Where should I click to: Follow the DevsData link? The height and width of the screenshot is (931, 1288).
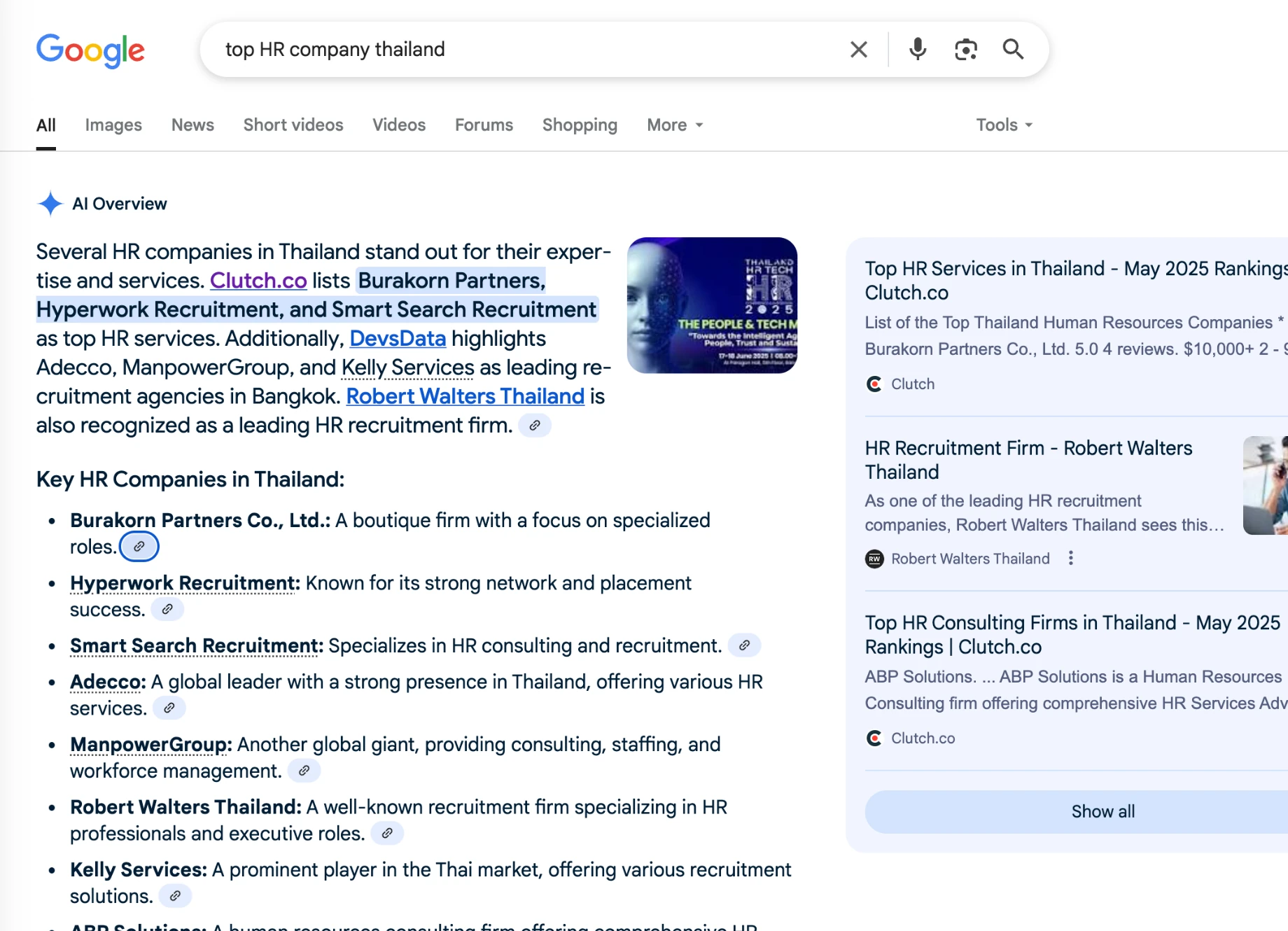tap(398, 339)
